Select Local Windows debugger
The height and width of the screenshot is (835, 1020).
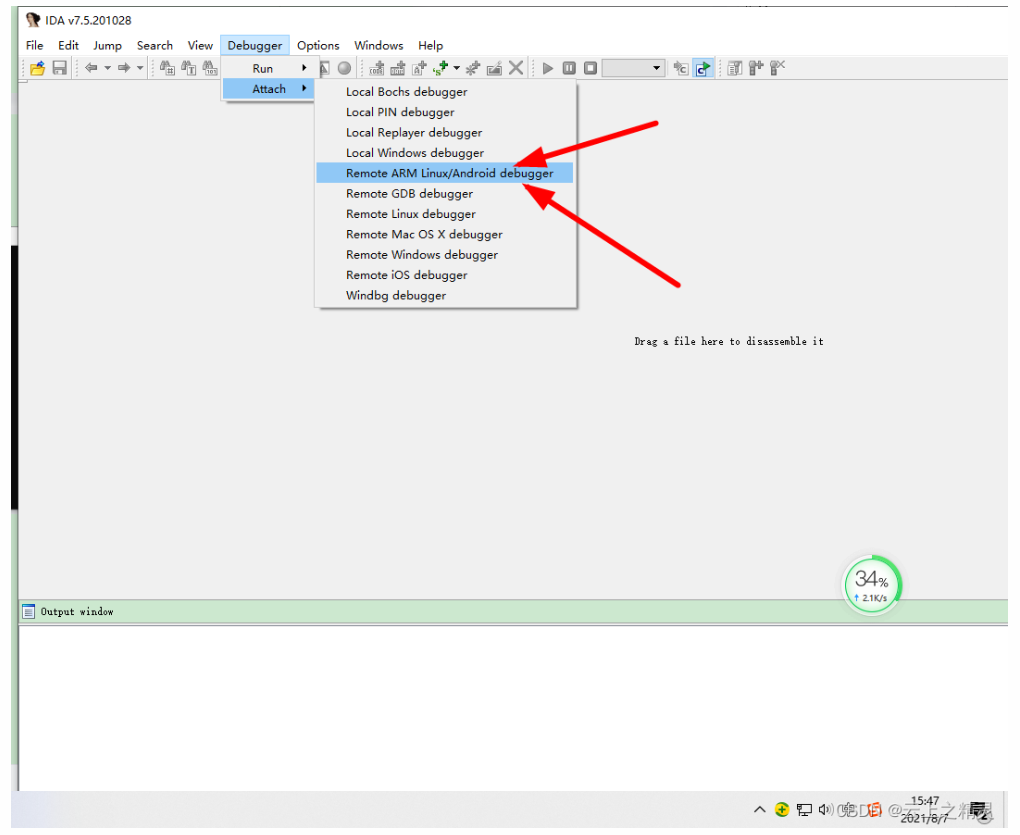(445, 153)
